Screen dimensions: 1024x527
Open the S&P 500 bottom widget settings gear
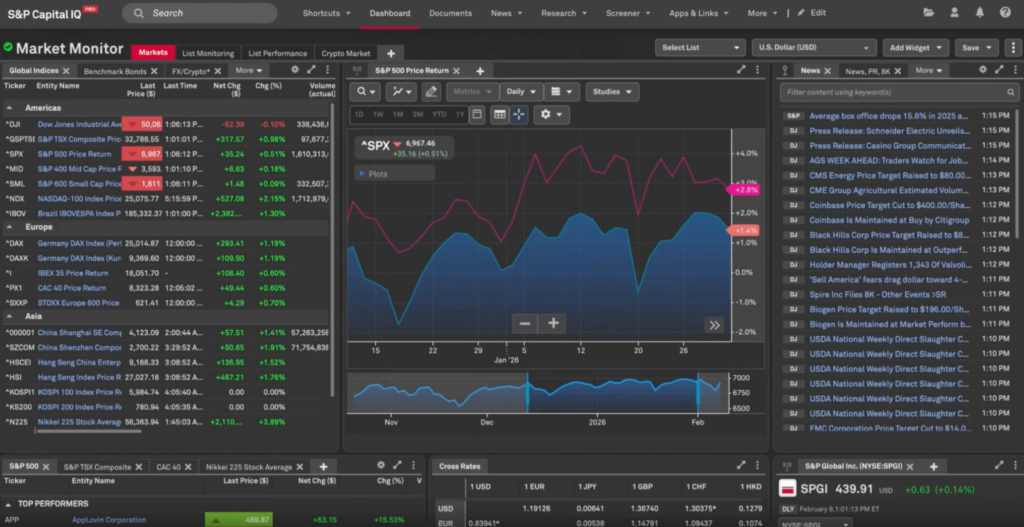[x=381, y=466]
